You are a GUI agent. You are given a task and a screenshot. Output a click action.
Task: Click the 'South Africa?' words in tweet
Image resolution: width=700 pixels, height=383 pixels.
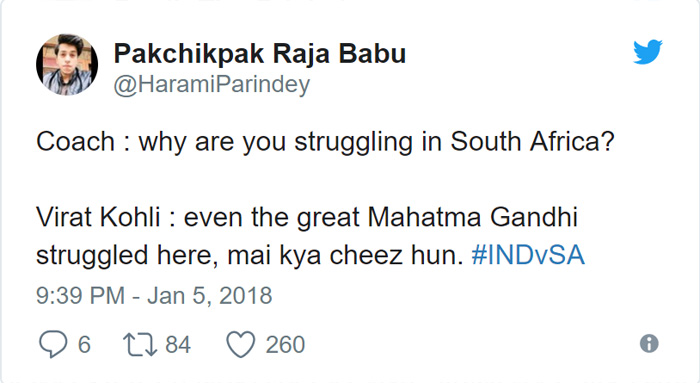(533, 142)
